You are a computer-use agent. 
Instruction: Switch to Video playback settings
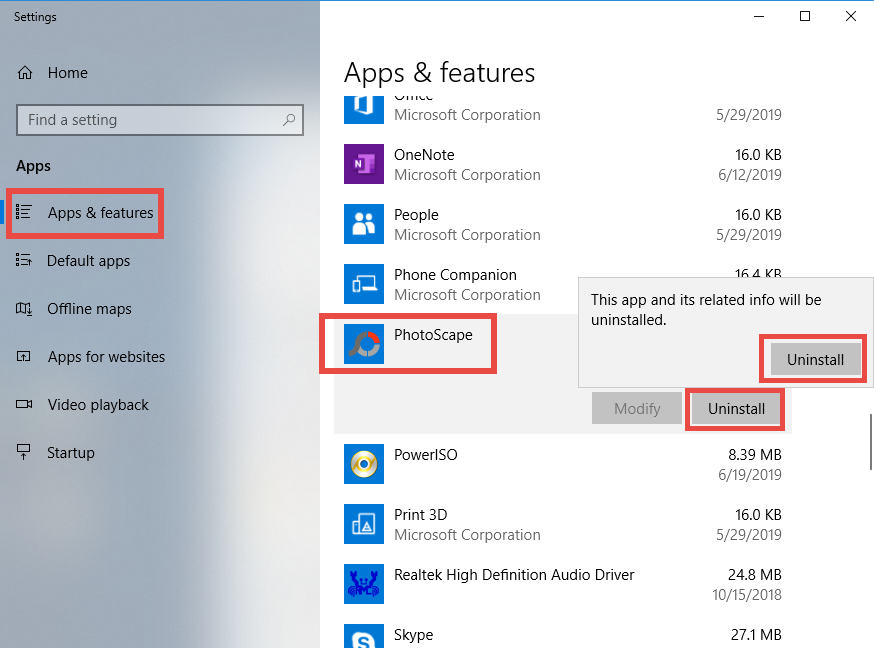(98, 405)
